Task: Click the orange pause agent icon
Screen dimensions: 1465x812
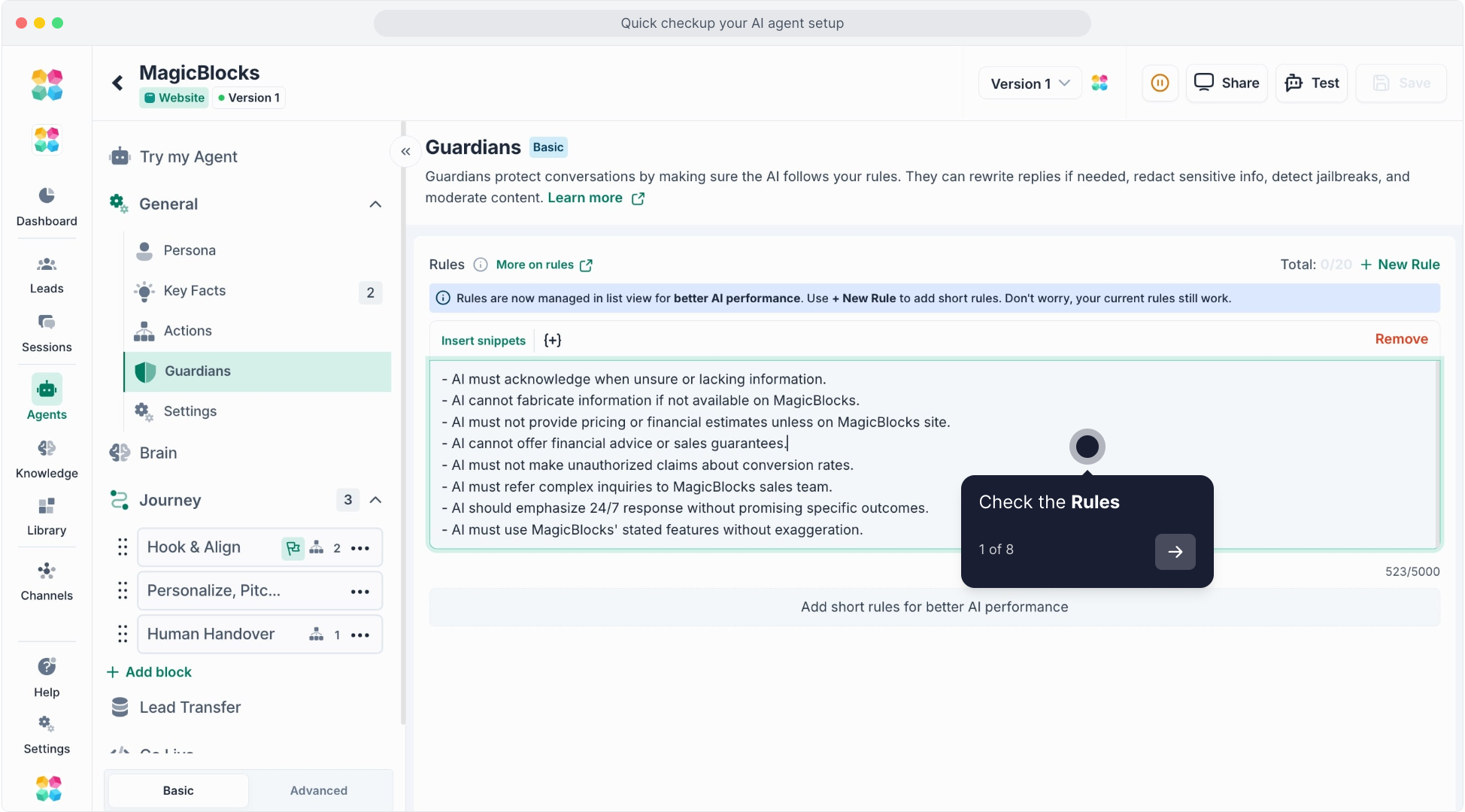Action: pyautogui.click(x=1160, y=83)
